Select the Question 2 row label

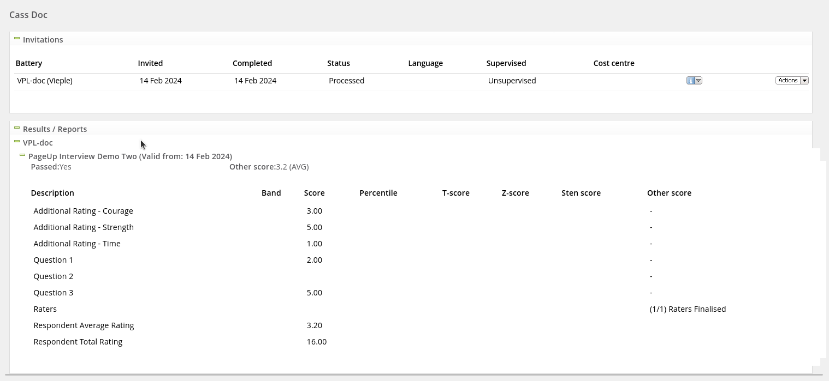click(53, 276)
